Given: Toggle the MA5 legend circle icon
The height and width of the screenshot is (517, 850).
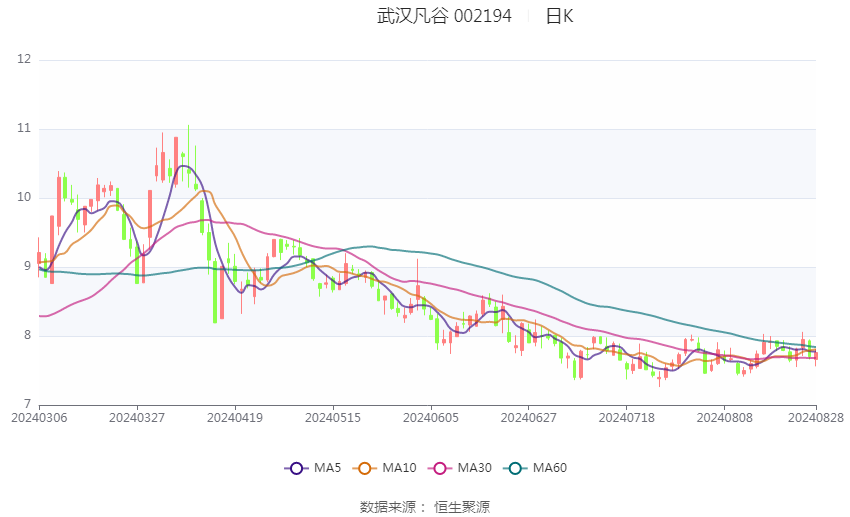Looking at the screenshot, I should [297, 468].
